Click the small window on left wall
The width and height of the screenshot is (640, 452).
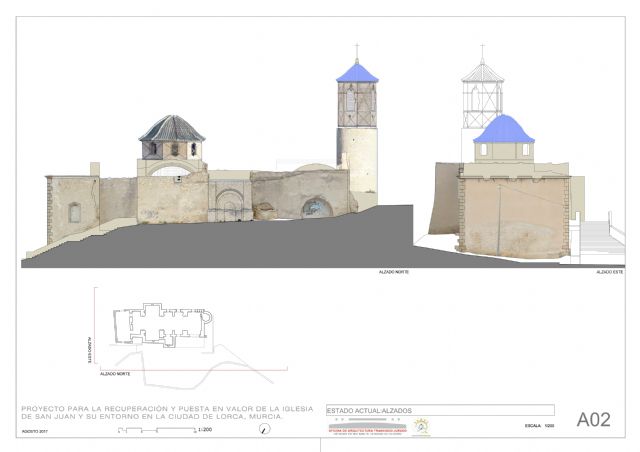coord(74,212)
